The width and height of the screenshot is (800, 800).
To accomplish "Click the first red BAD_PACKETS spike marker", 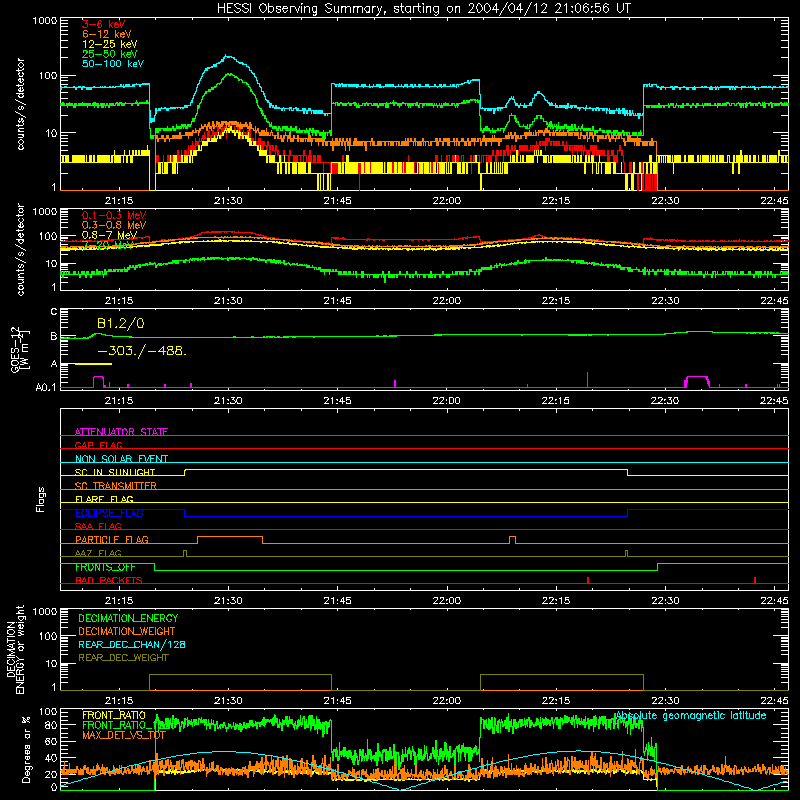I will pos(588,580).
